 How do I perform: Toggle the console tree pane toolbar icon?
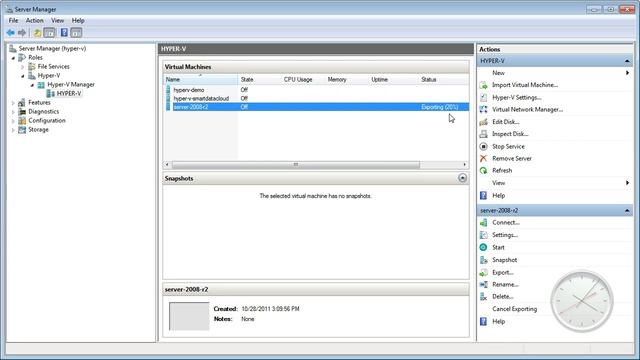[49, 33]
